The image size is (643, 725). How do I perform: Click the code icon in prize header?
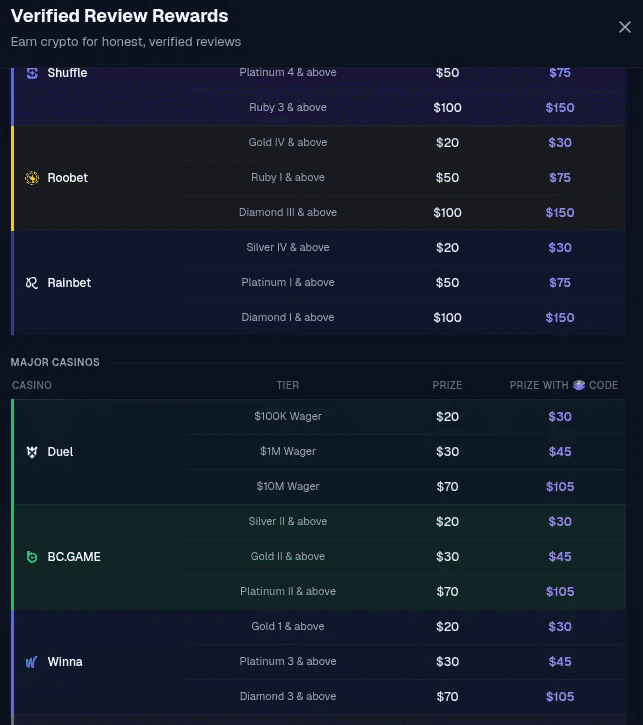tap(579, 385)
